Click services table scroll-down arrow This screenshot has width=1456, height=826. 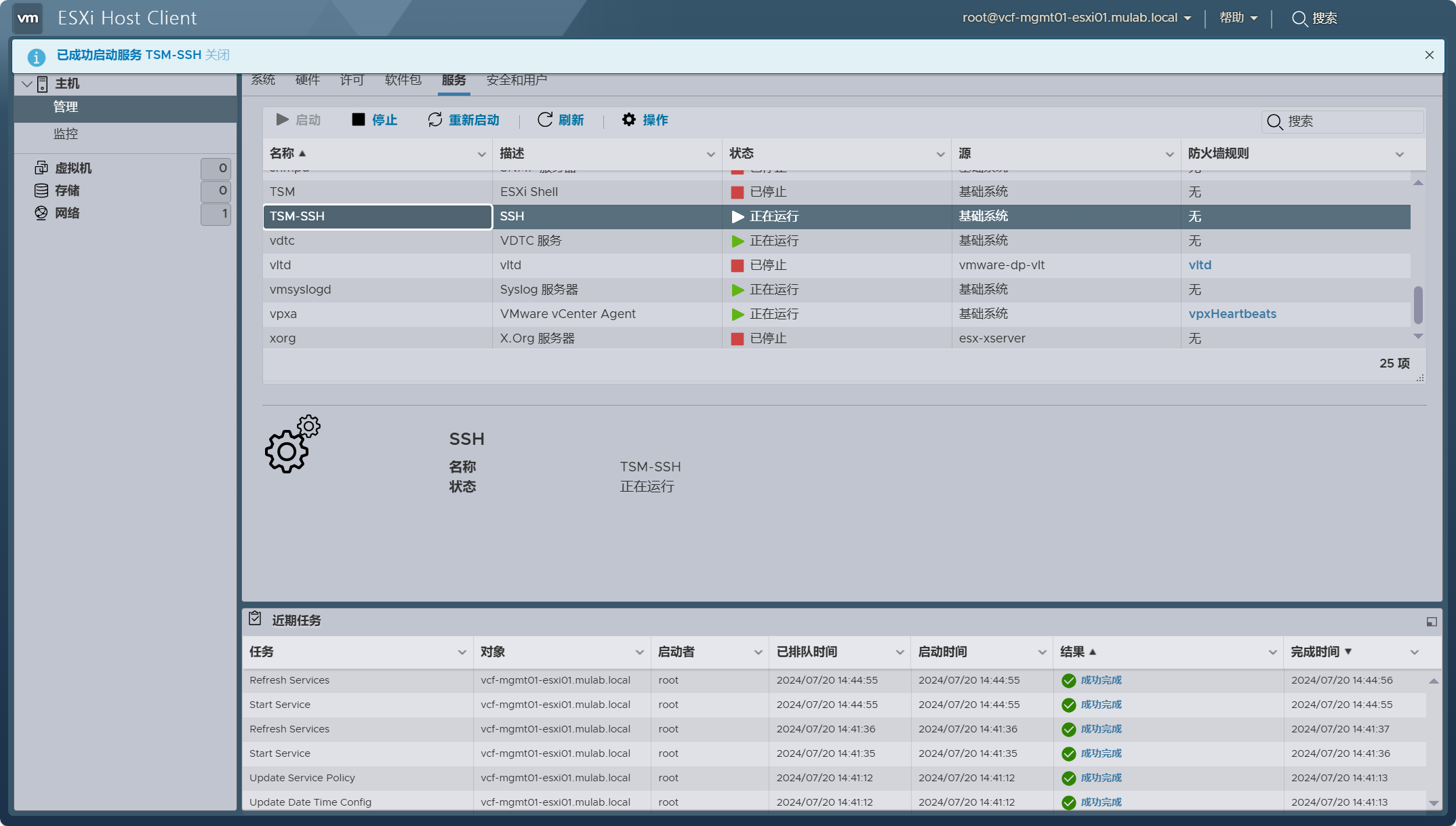1418,336
